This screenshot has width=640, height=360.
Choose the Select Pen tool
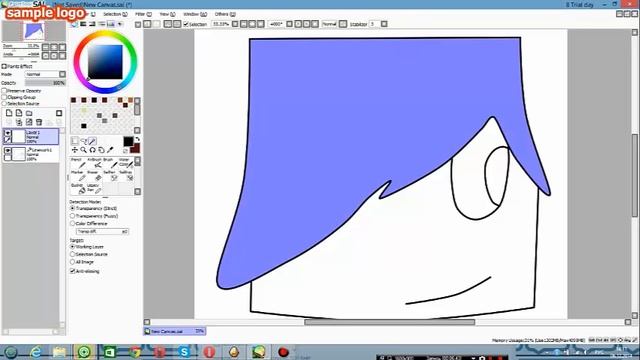click(x=110, y=176)
